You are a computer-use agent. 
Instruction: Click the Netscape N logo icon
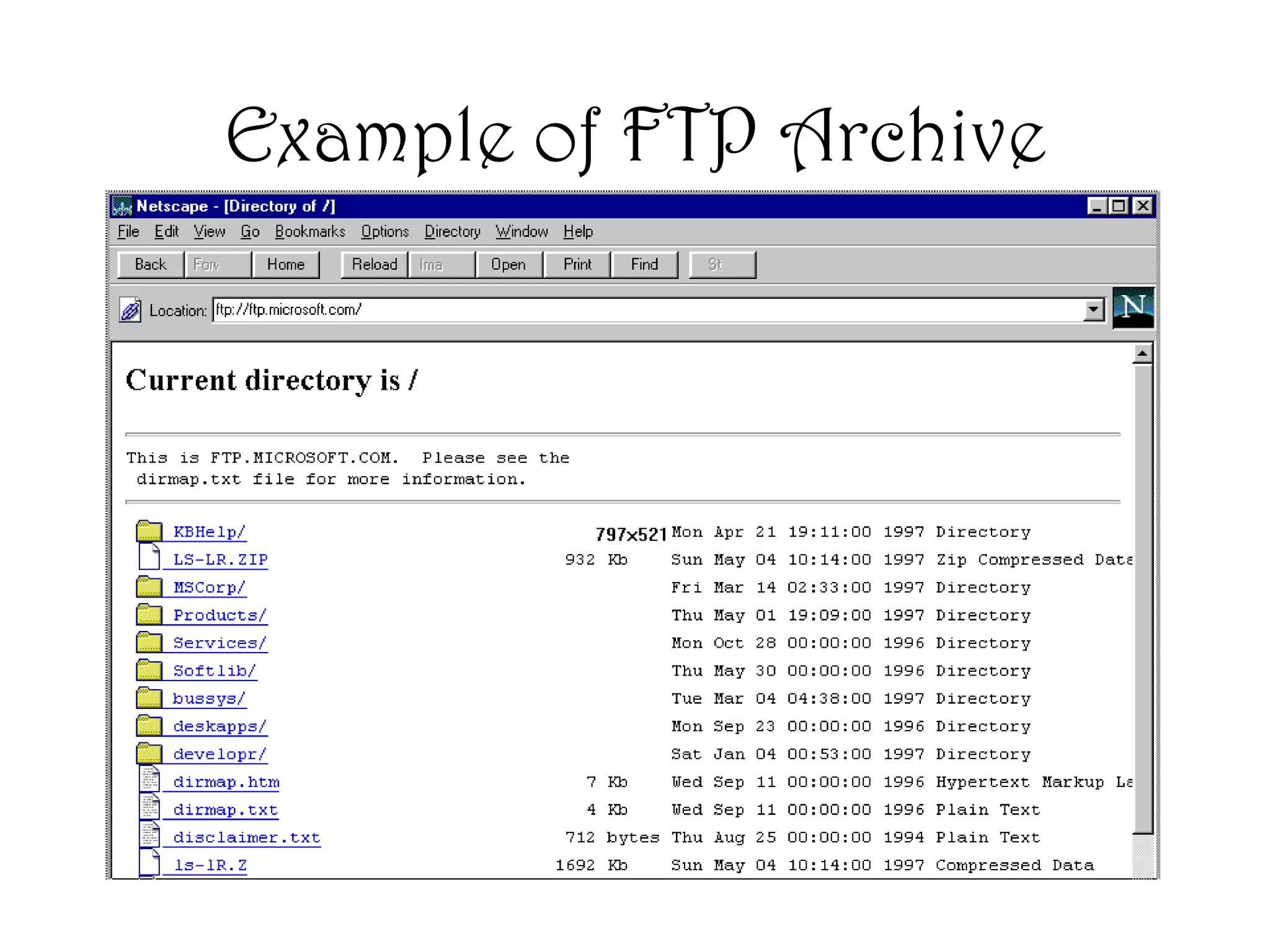(x=1133, y=308)
